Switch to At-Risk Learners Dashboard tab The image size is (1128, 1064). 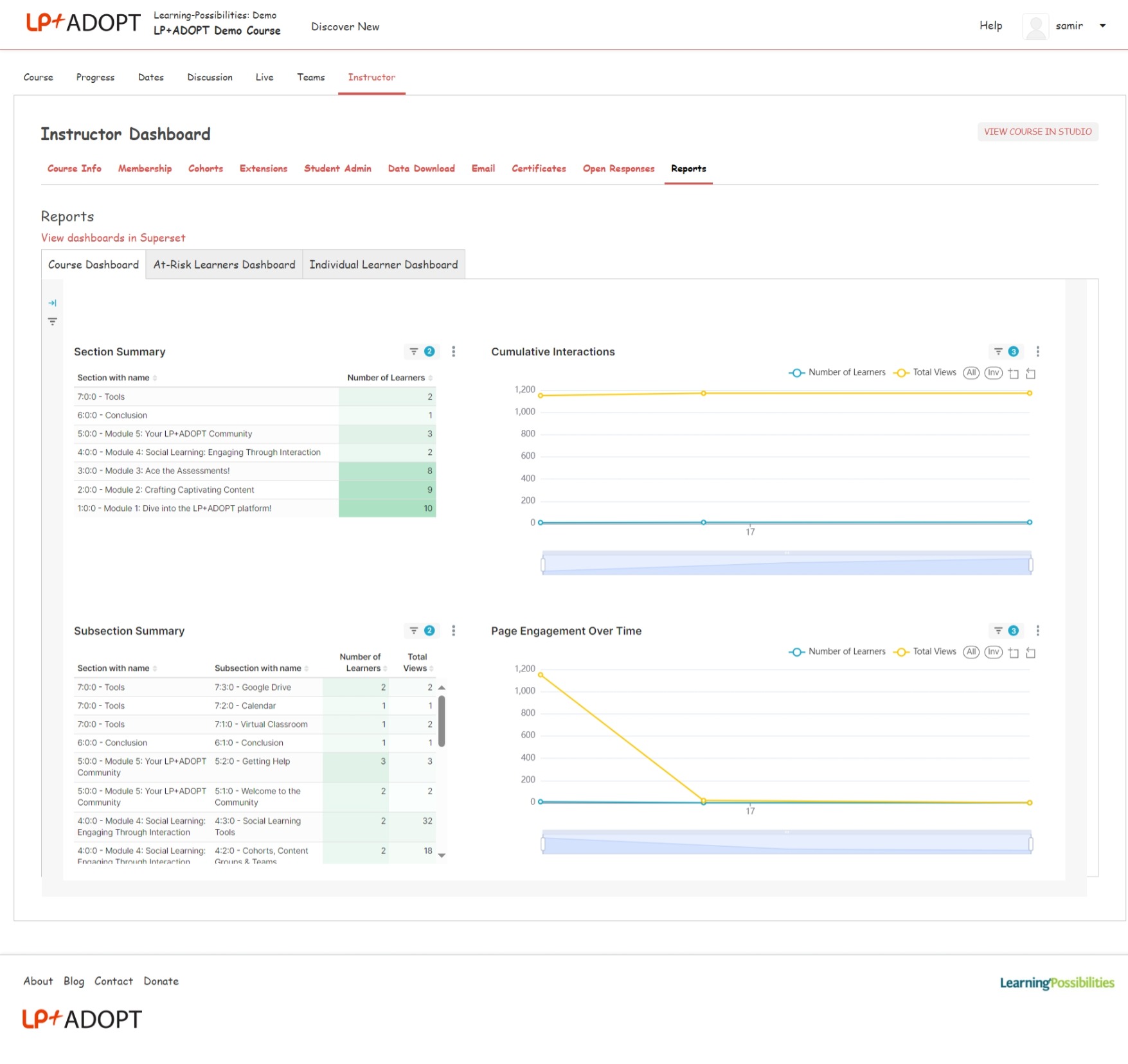[x=224, y=265]
